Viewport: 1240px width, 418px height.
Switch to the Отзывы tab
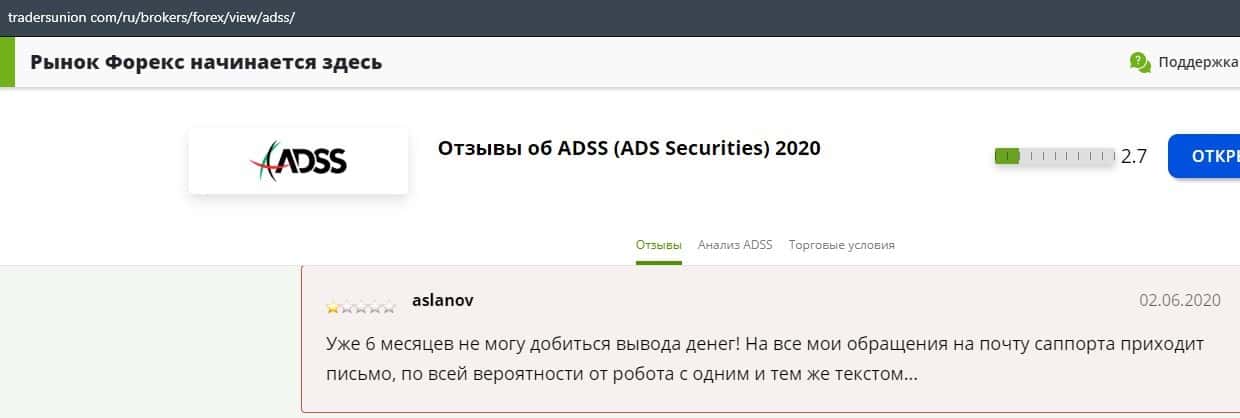(x=658, y=245)
